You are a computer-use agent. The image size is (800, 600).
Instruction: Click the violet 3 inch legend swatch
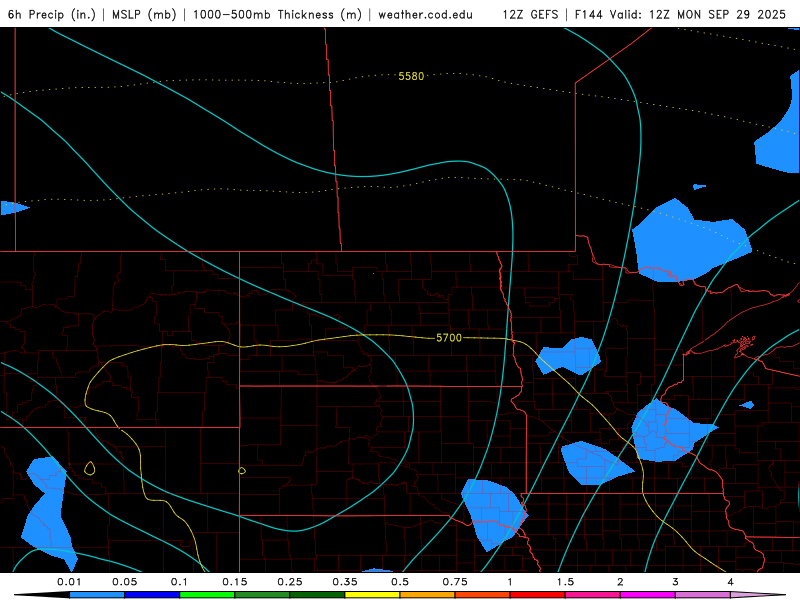coord(703,595)
